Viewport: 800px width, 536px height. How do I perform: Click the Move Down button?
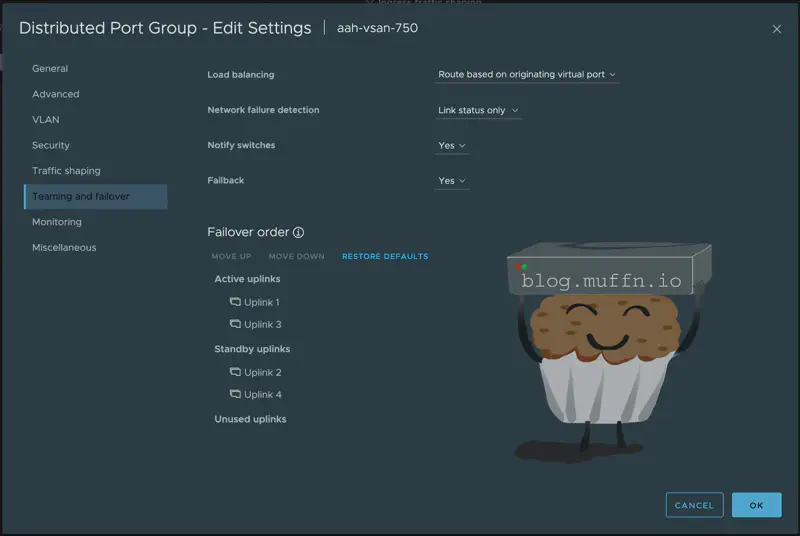point(296,257)
